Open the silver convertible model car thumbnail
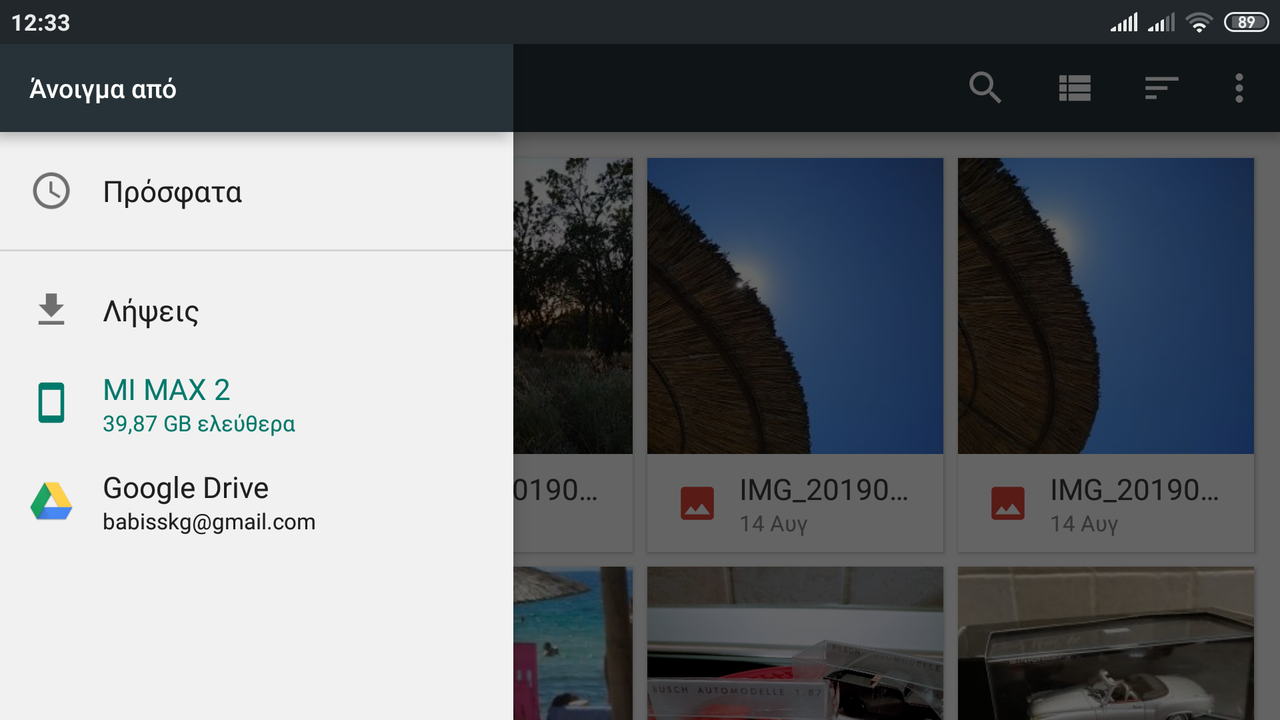 click(x=1106, y=643)
